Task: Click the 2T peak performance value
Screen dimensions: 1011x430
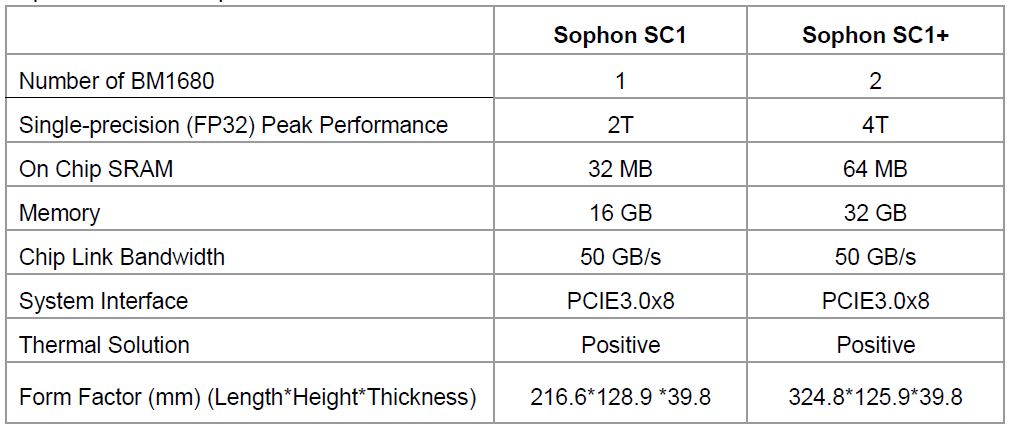Action: (x=620, y=125)
